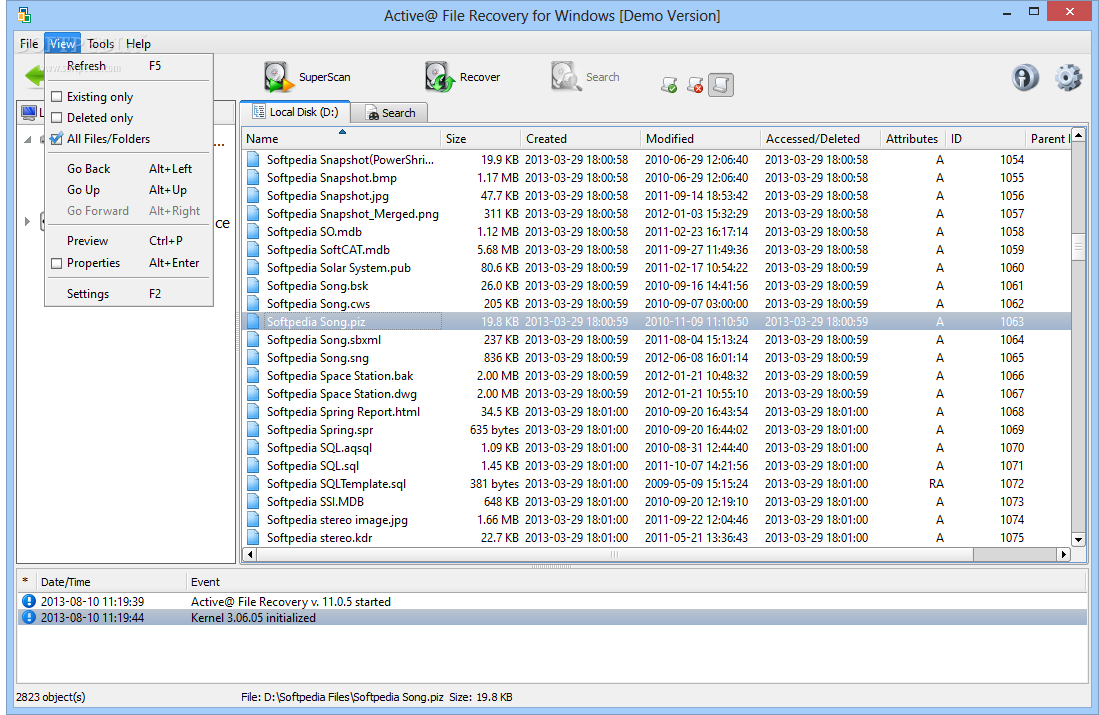1099x715 pixels.
Task: Click the file icon of Softpedia Song.cws
Action: [253, 304]
